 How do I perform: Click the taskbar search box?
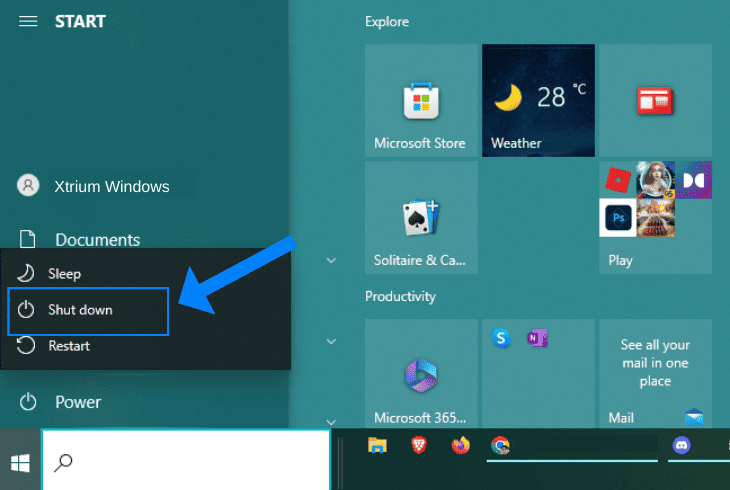coord(186,460)
